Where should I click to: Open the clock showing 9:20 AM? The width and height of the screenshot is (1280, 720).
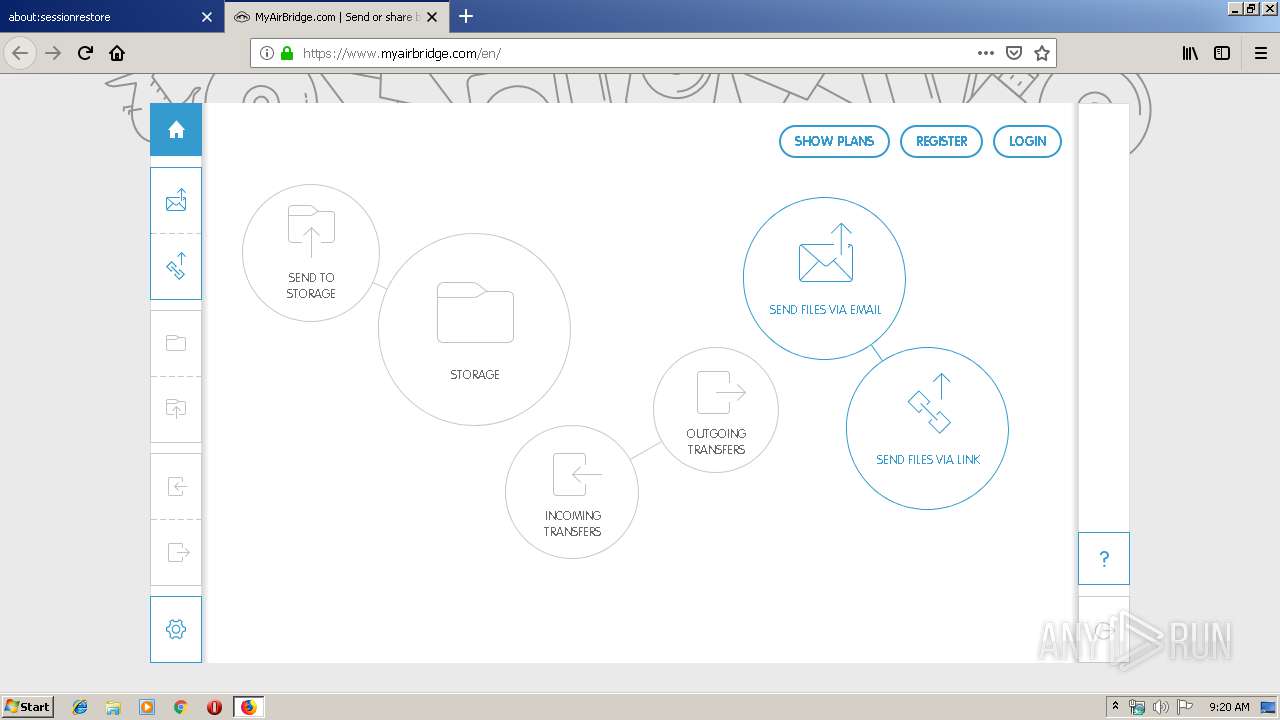(x=1229, y=707)
